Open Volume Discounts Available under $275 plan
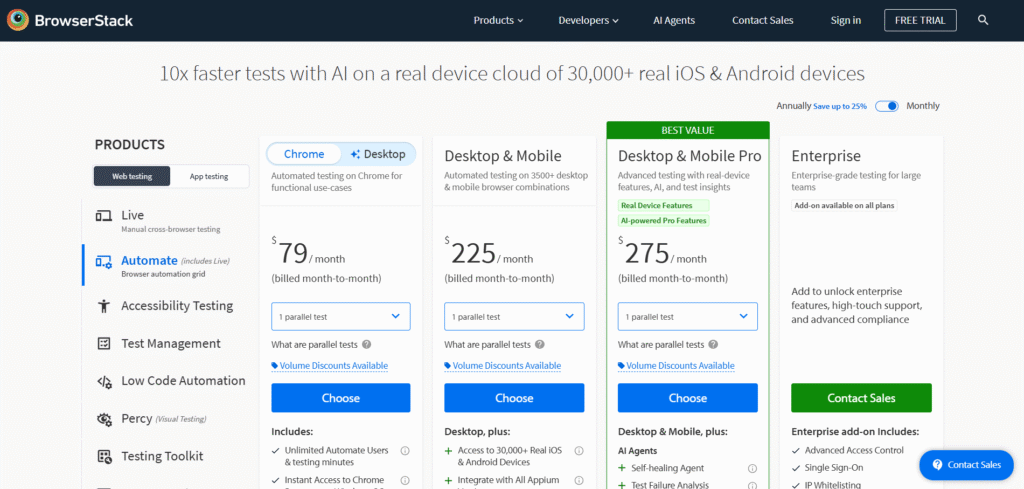The height and width of the screenshot is (489, 1024). coord(677,366)
